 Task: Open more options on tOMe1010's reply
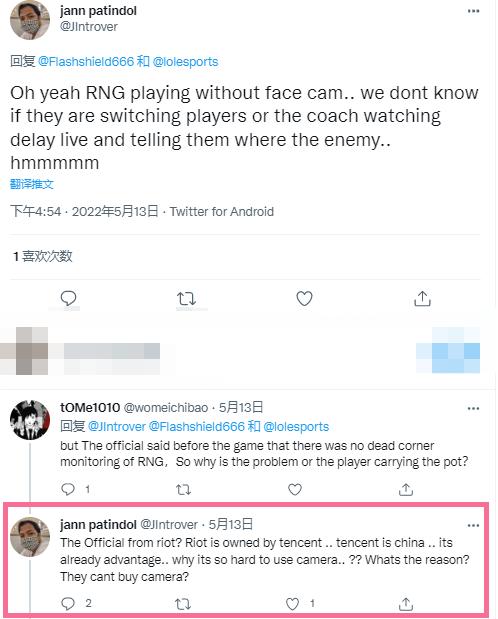tap(473, 408)
